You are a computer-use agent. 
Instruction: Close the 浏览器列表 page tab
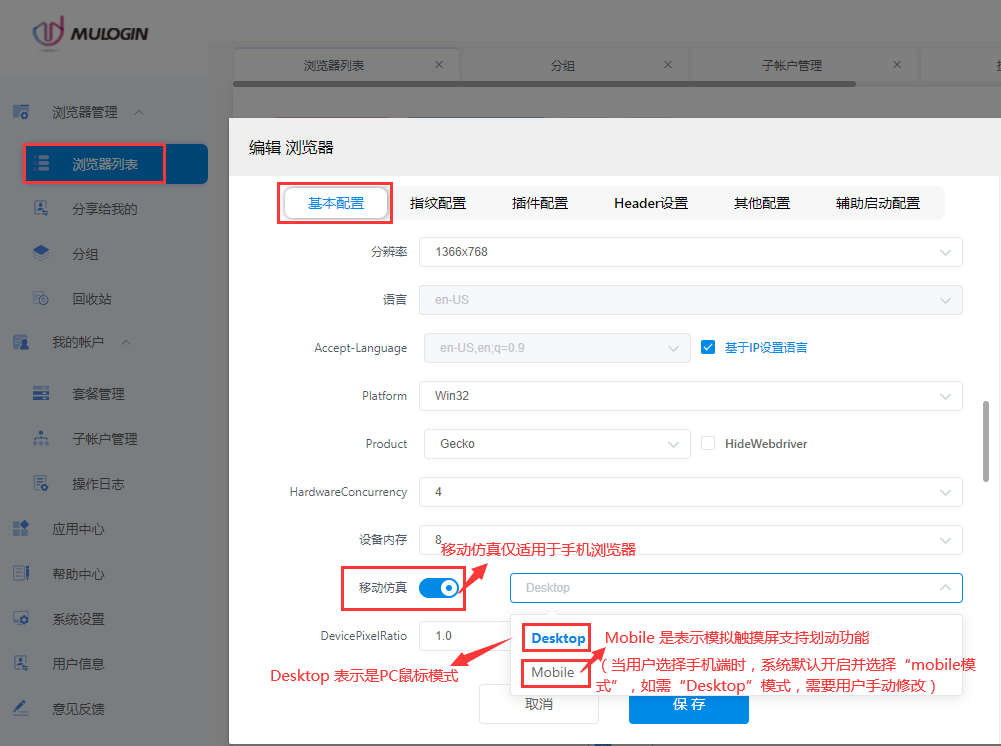coord(439,64)
